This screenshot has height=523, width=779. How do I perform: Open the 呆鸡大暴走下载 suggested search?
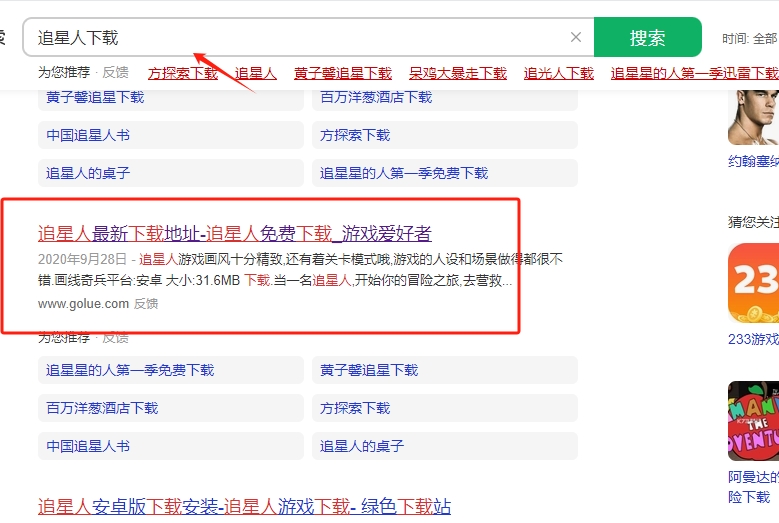(458, 73)
